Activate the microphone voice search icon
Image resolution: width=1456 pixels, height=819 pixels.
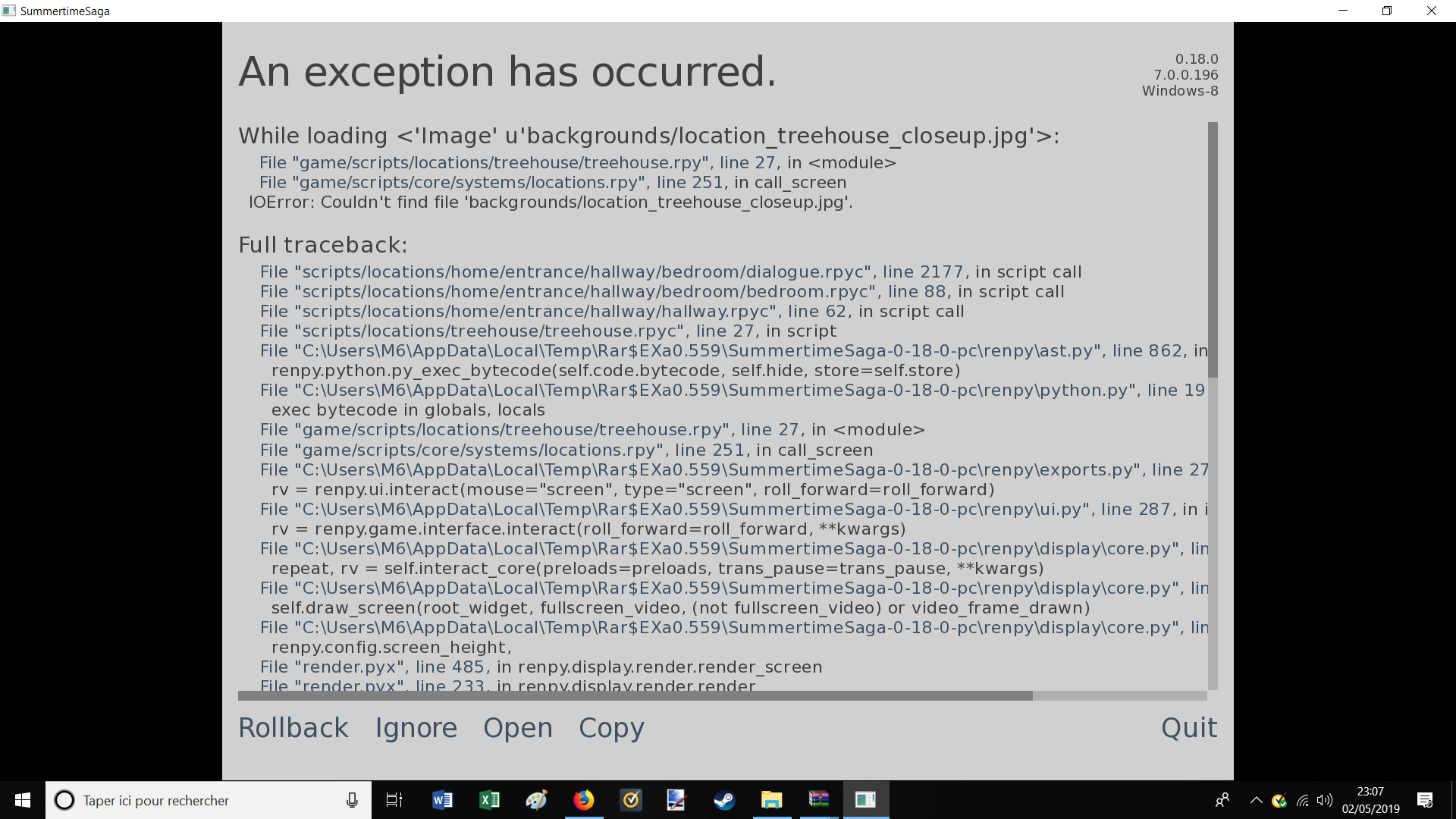[x=352, y=800]
